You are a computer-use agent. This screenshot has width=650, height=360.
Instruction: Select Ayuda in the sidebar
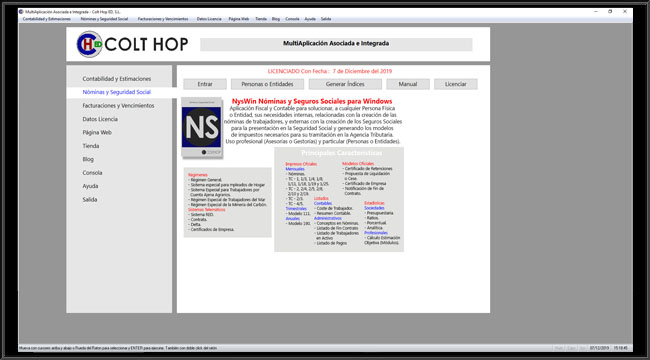pyautogui.click(x=90, y=186)
